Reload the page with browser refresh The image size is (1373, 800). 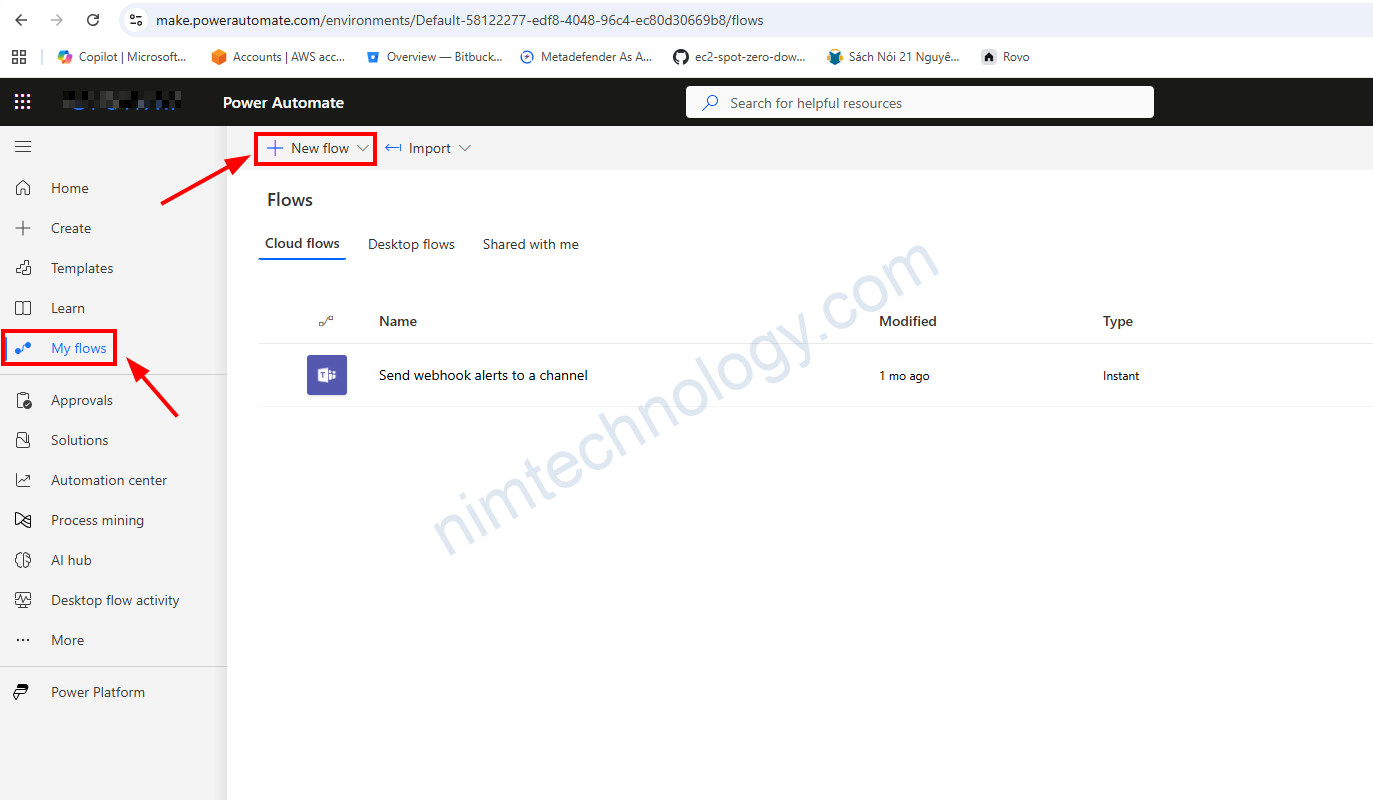(x=93, y=20)
